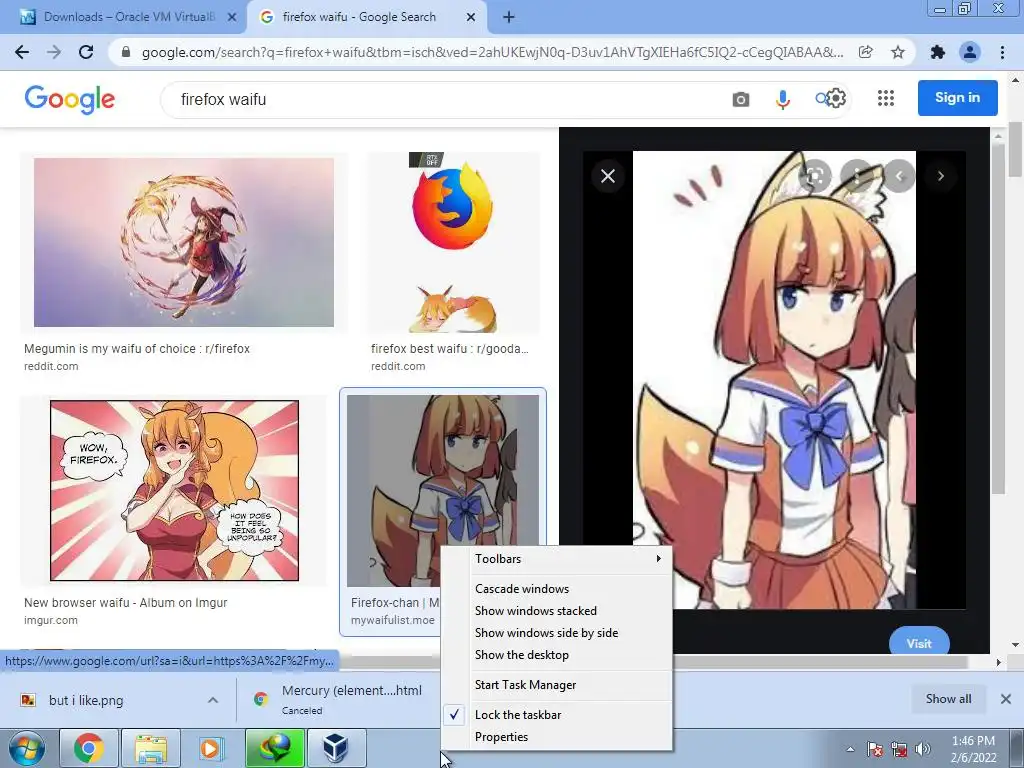Image resolution: width=1024 pixels, height=768 pixels.
Task: Show the next image in preview
Action: tap(940, 176)
